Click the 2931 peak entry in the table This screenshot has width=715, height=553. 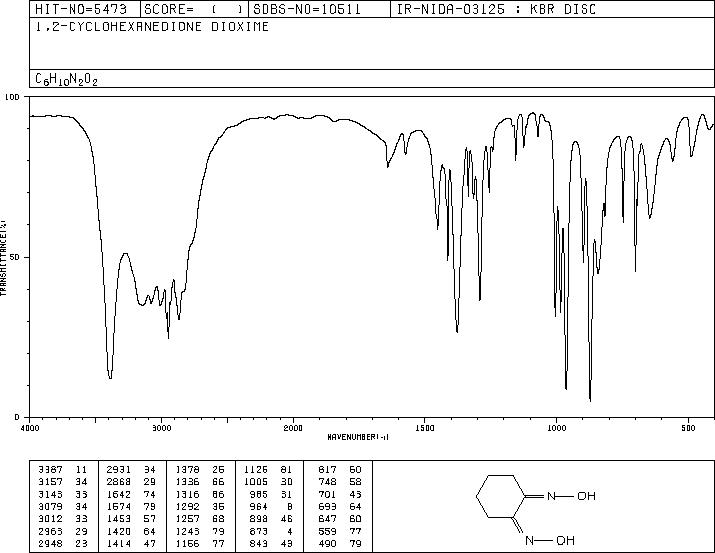point(131,469)
